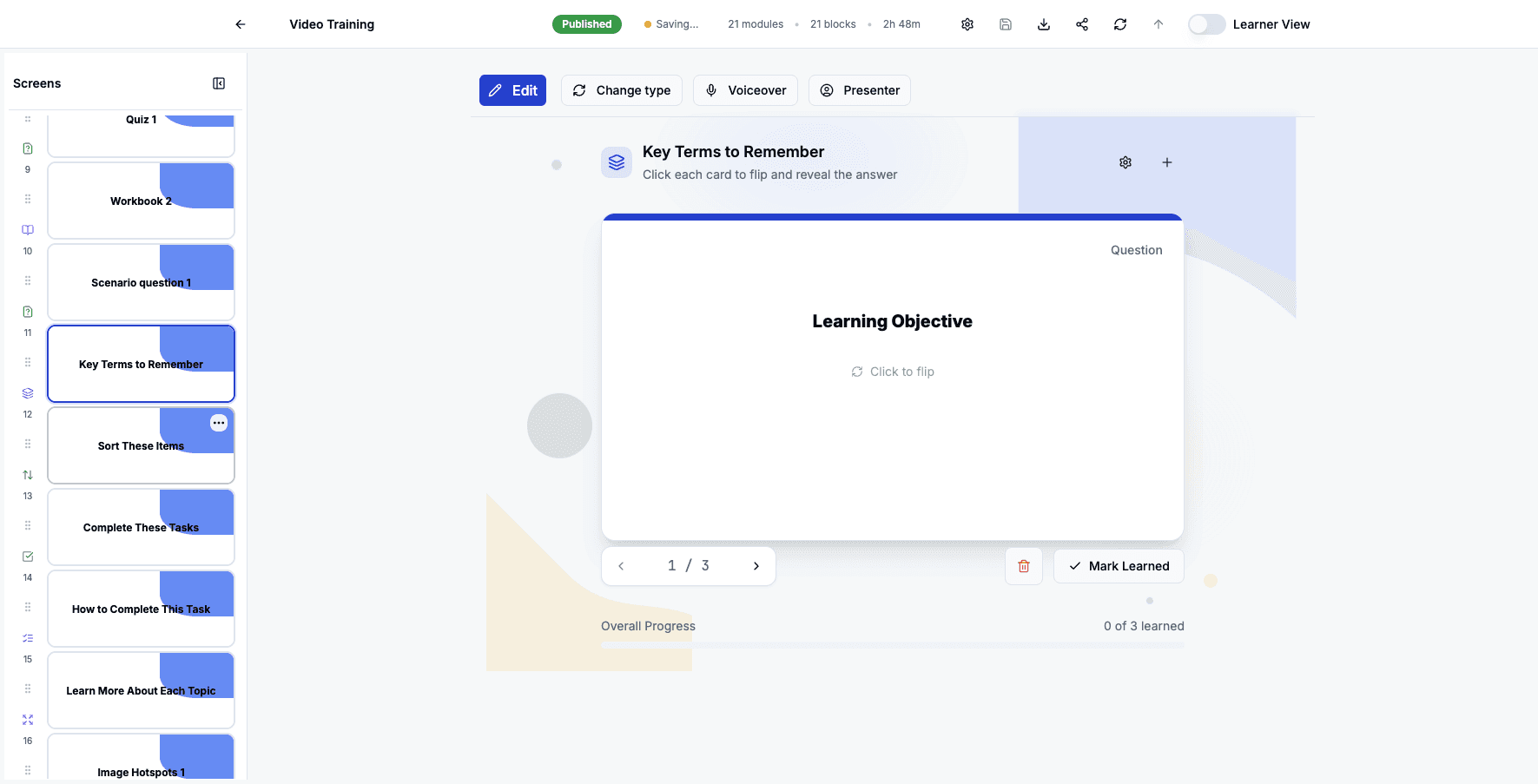Click the drag handle beside Scenario question 1

tap(28, 280)
